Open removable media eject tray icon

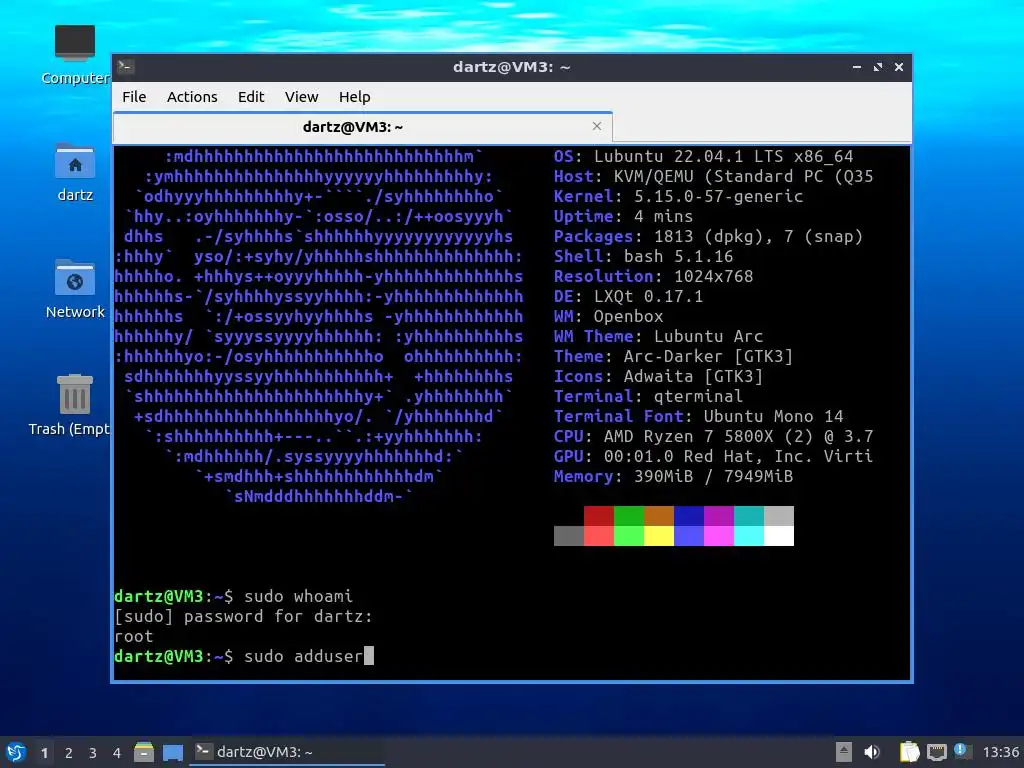click(x=843, y=752)
